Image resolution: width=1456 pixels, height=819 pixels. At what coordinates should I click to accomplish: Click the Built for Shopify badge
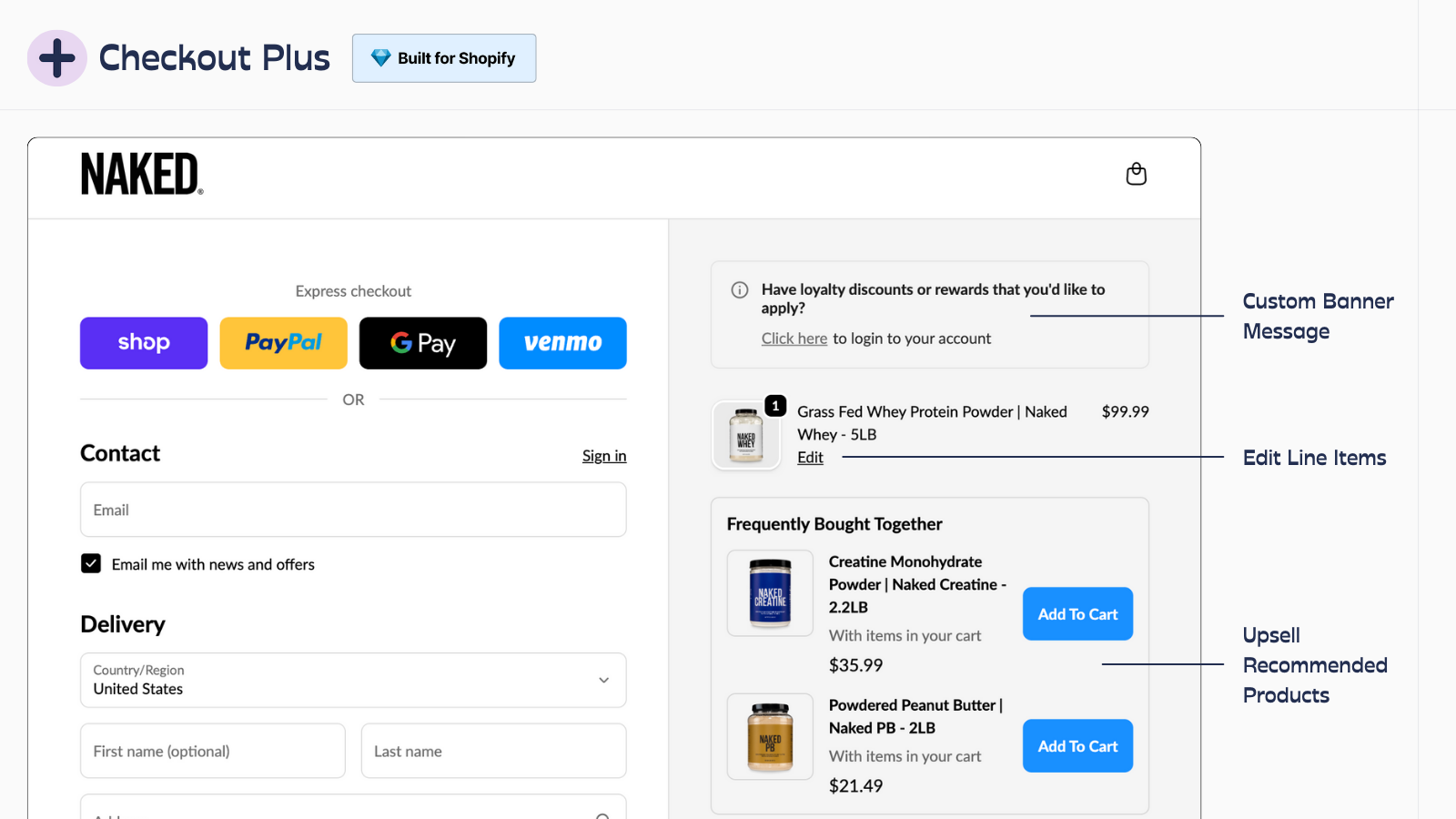tap(444, 58)
